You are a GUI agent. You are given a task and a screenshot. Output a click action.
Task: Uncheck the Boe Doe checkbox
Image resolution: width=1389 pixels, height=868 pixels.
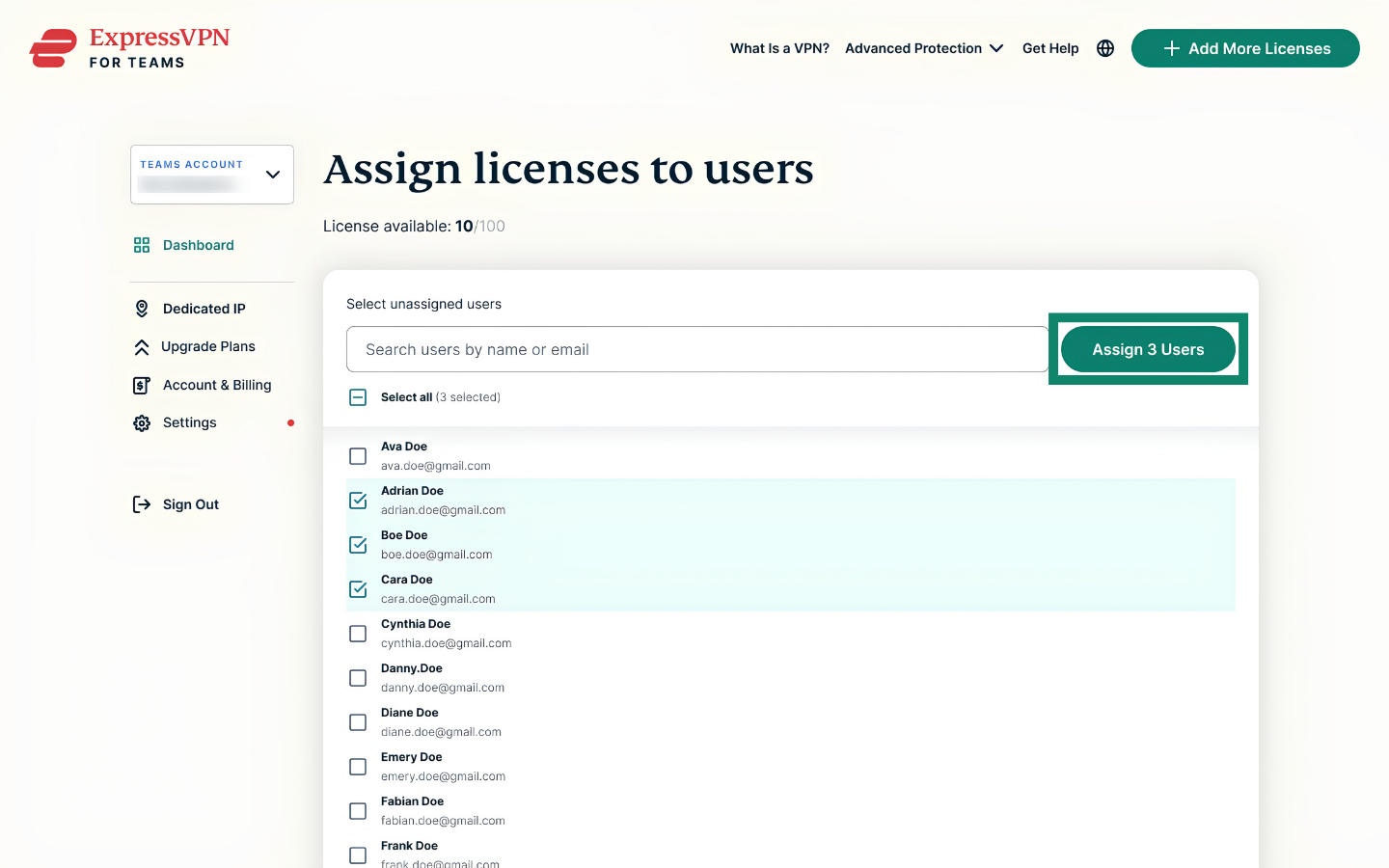coord(358,545)
